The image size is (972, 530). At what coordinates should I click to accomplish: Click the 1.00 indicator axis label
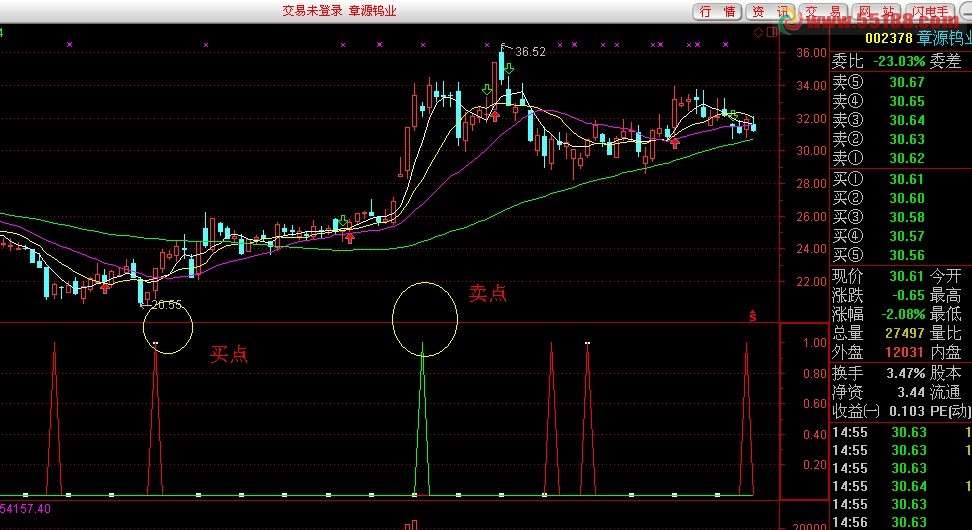[x=815, y=343]
